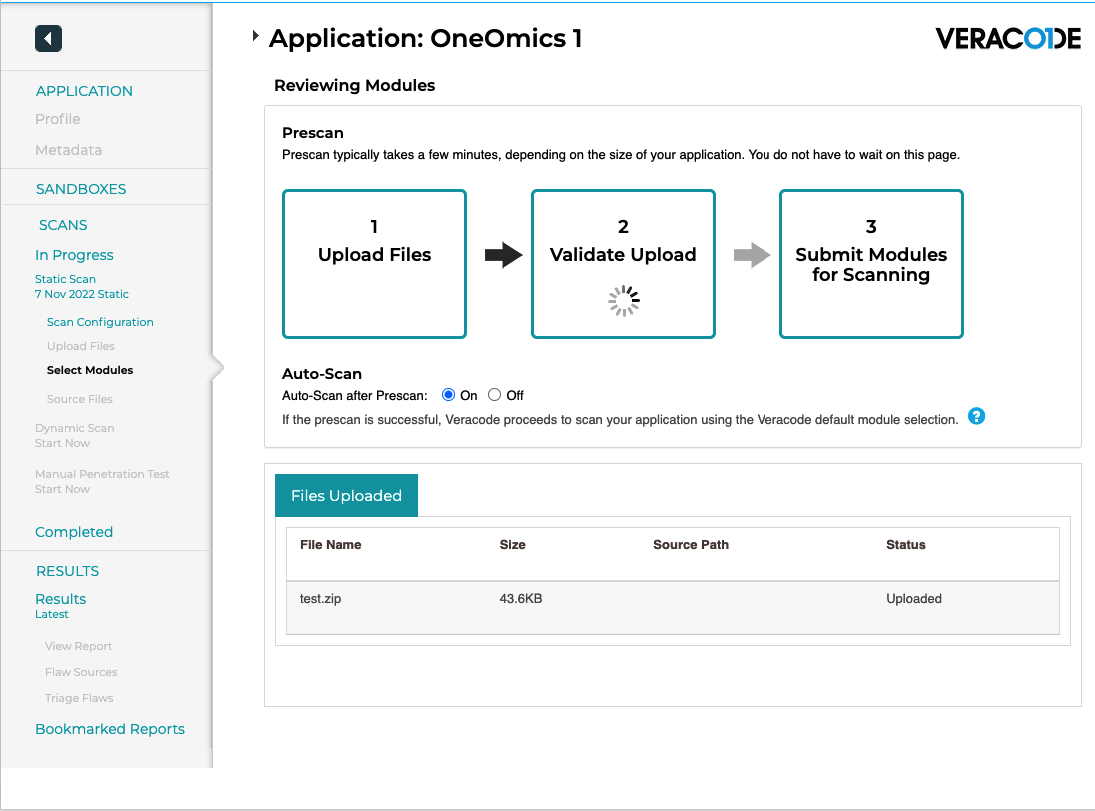Enable Auto-Scan after Prescan
1095x811 pixels.
click(x=448, y=394)
